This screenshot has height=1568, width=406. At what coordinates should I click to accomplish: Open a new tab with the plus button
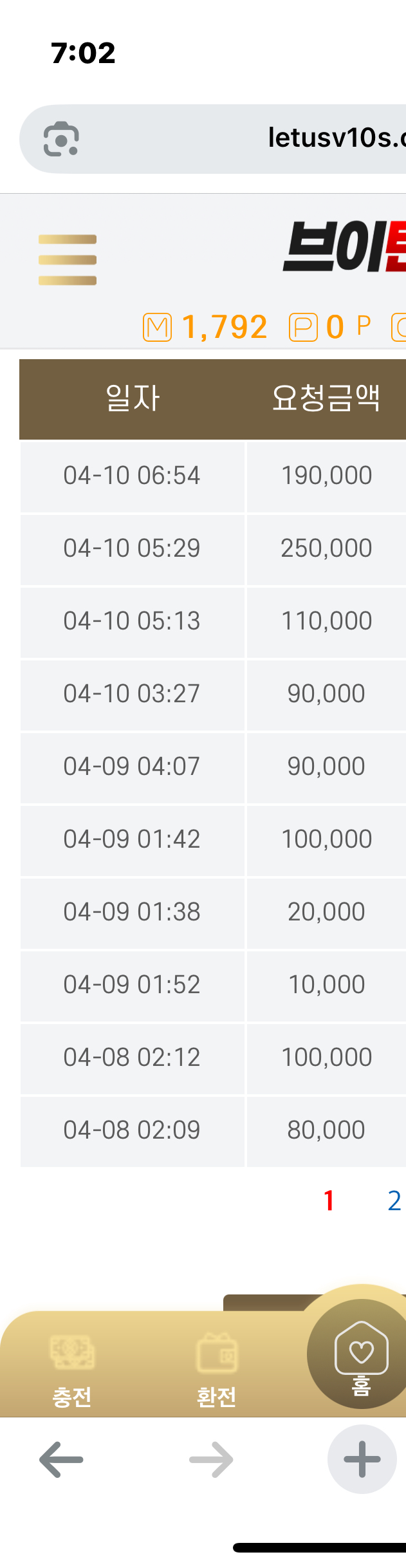[362, 1459]
